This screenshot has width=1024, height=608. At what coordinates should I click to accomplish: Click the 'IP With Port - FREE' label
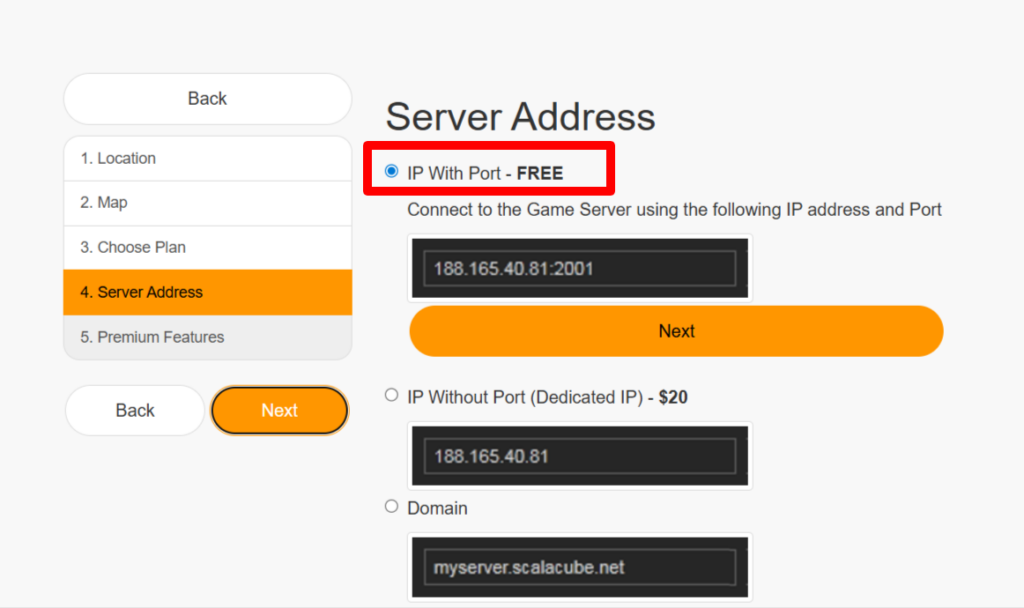coord(485,173)
